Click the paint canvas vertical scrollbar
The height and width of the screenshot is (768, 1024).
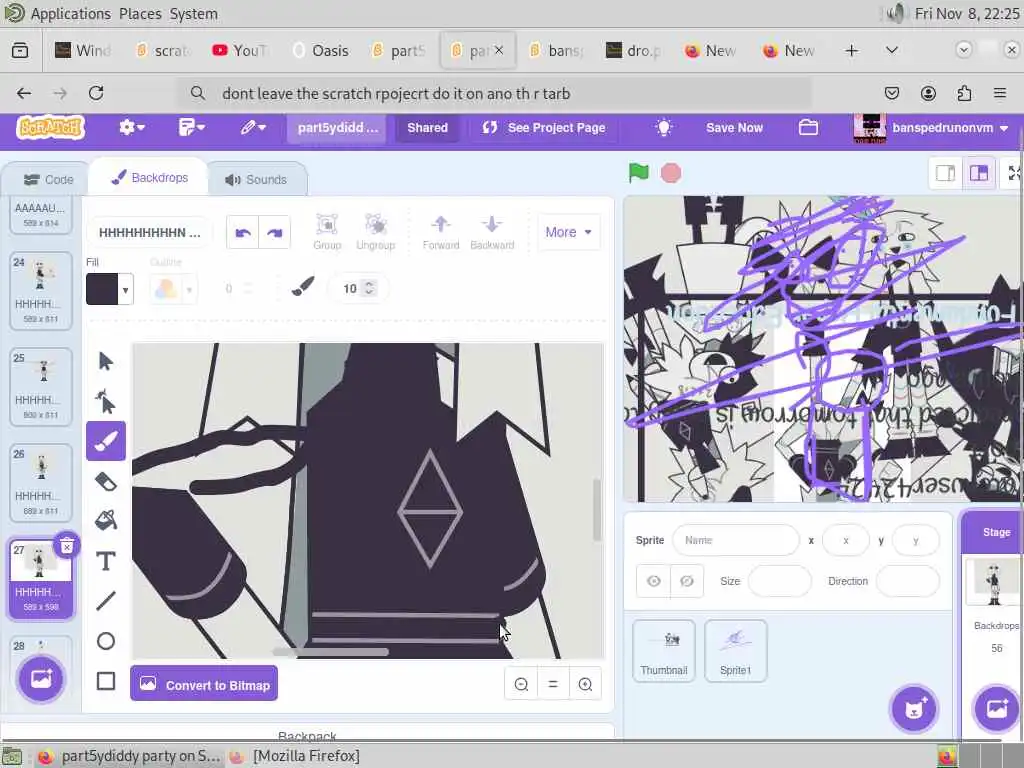(x=597, y=509)
